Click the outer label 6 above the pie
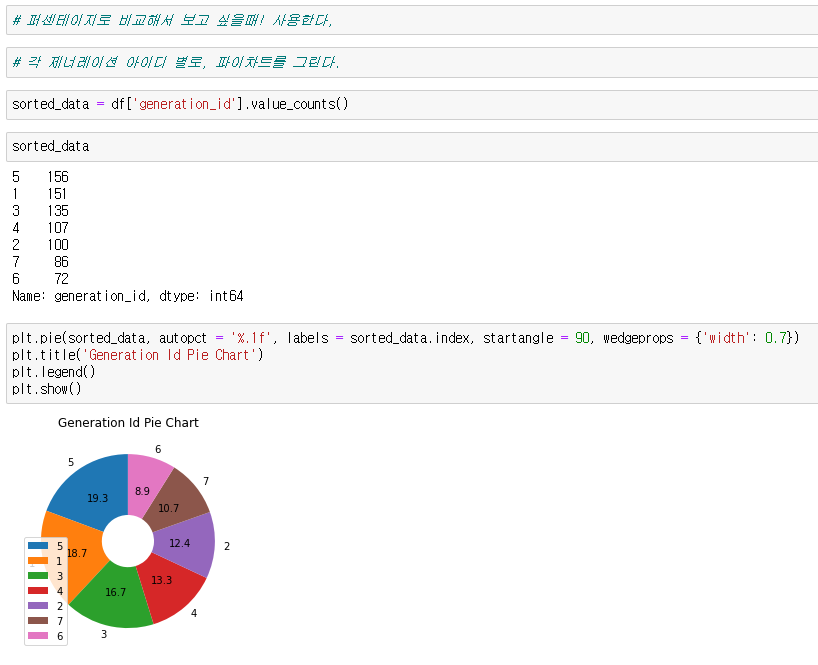818x665 pixels. pos(158,449)
